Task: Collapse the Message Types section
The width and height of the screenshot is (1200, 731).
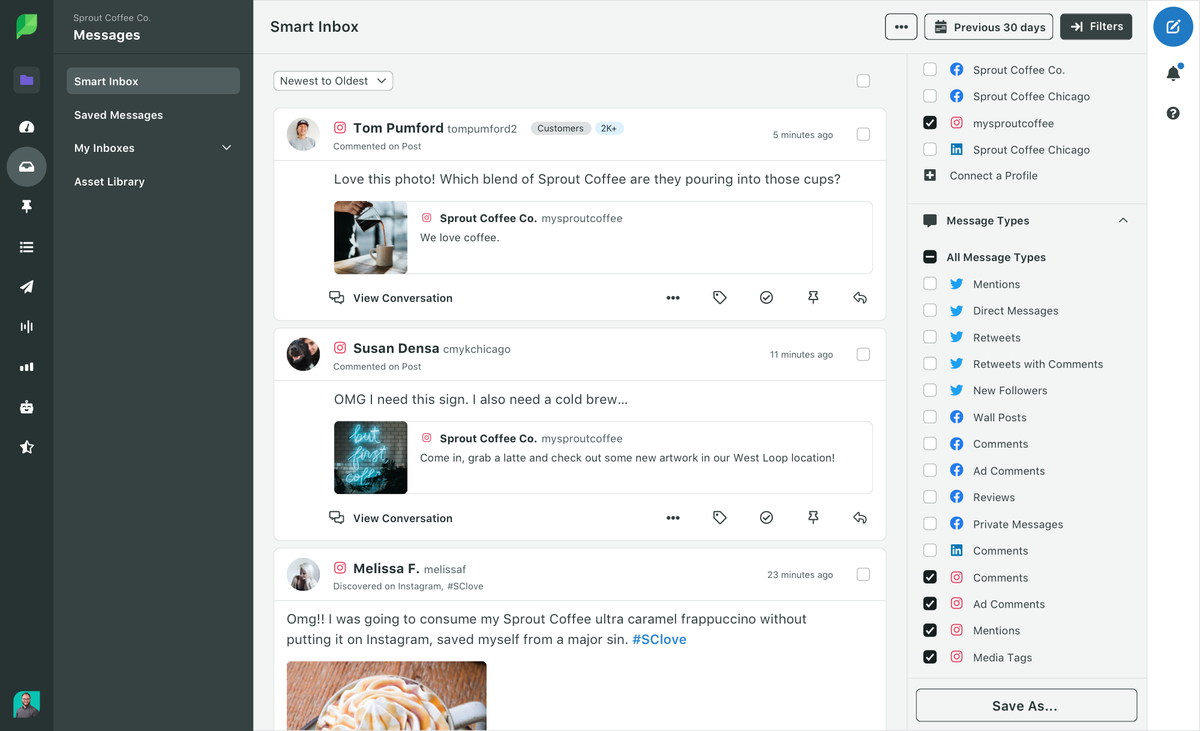Action: pos(1123,221)
